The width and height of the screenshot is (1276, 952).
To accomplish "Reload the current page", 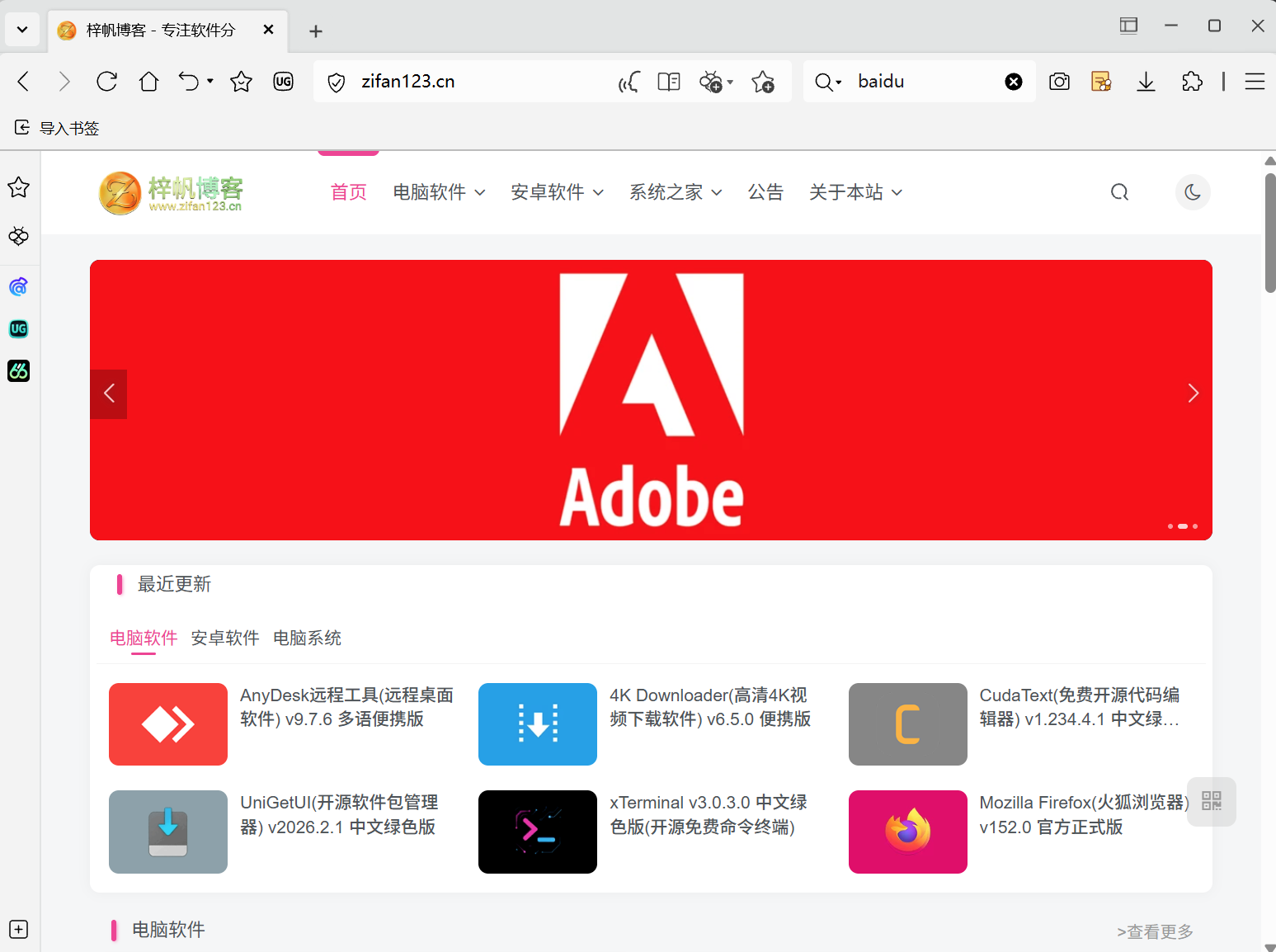I will (x=107, y=81).
